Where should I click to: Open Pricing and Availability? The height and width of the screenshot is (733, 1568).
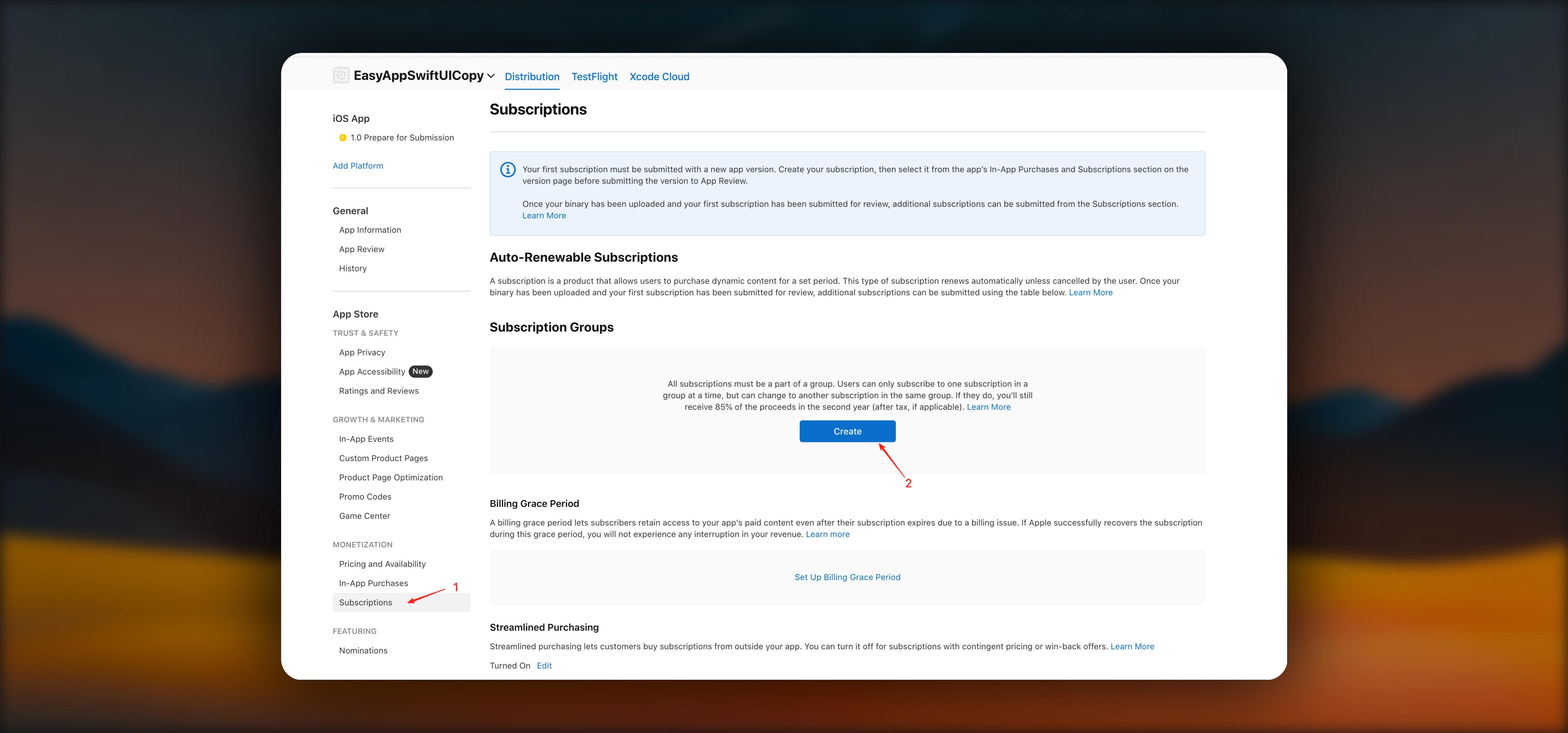coord(382,564)
